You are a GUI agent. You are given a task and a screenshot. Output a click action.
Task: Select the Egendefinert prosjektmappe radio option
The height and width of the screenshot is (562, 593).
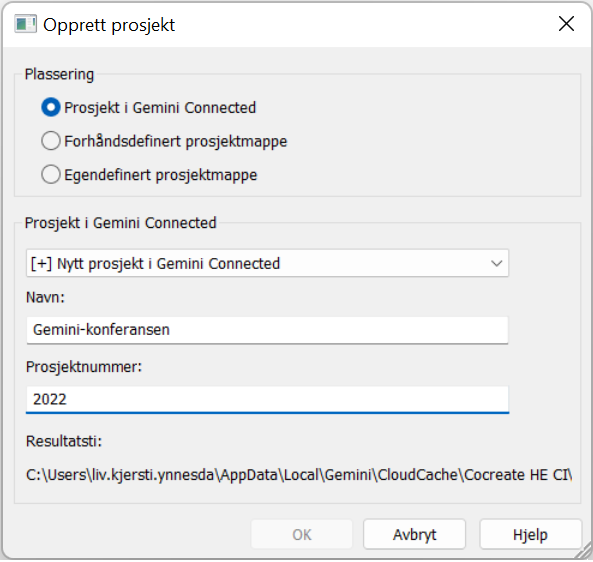[51, 175]
